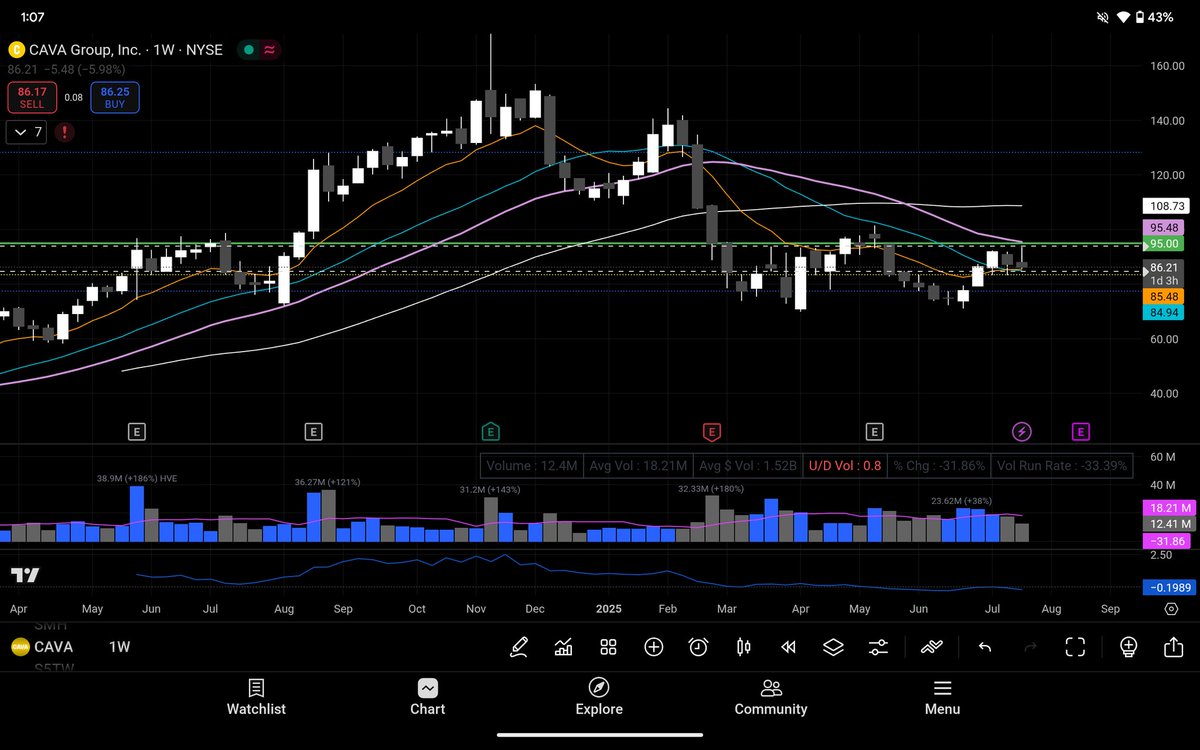Tap the purple upcoming earnings E marker
The height and width of the screenshot is (750, 1200).
pos(1081,432)
